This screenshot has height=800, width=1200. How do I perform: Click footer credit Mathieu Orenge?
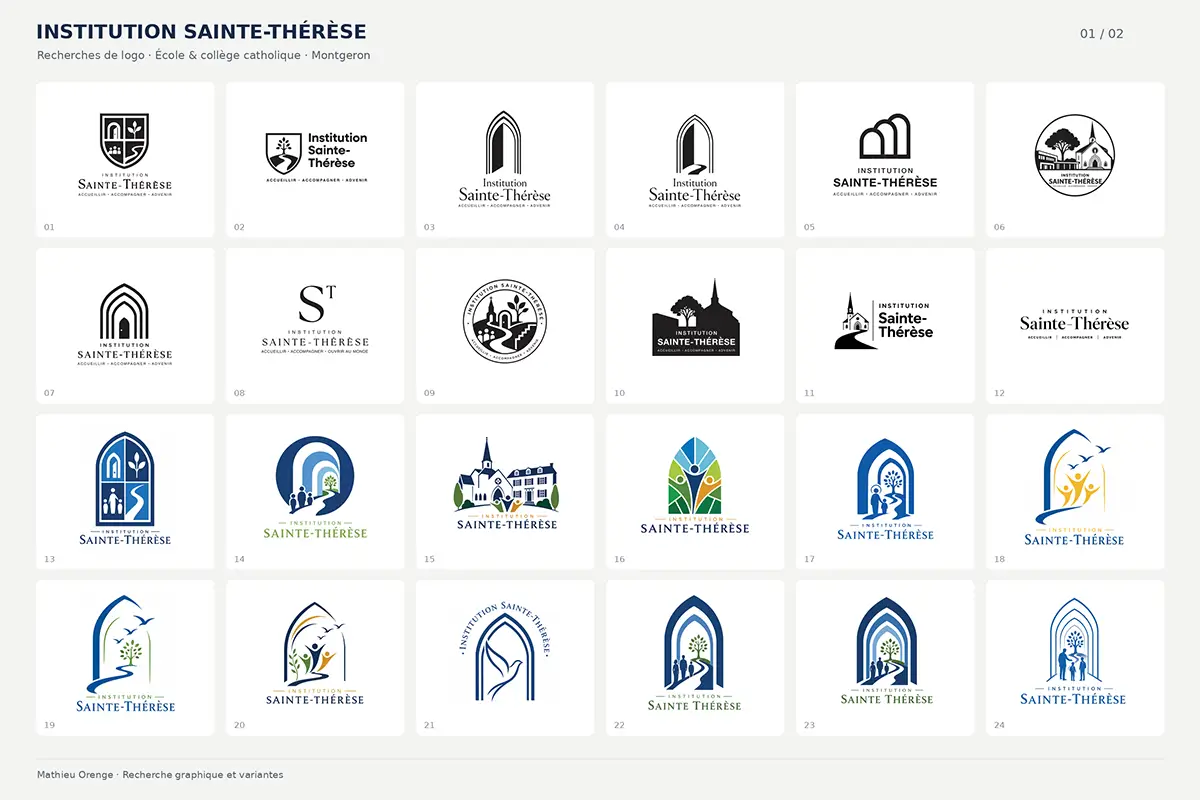(160, 775)
